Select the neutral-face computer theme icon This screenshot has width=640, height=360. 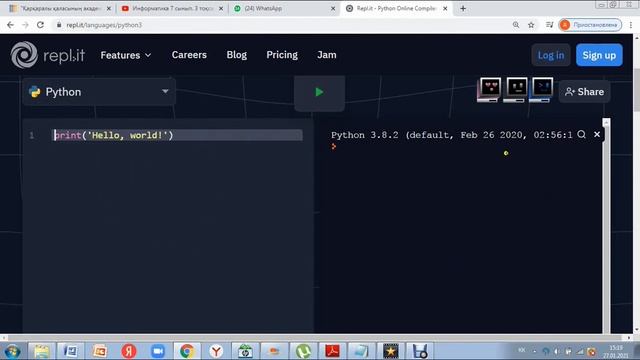pos(516,89)
